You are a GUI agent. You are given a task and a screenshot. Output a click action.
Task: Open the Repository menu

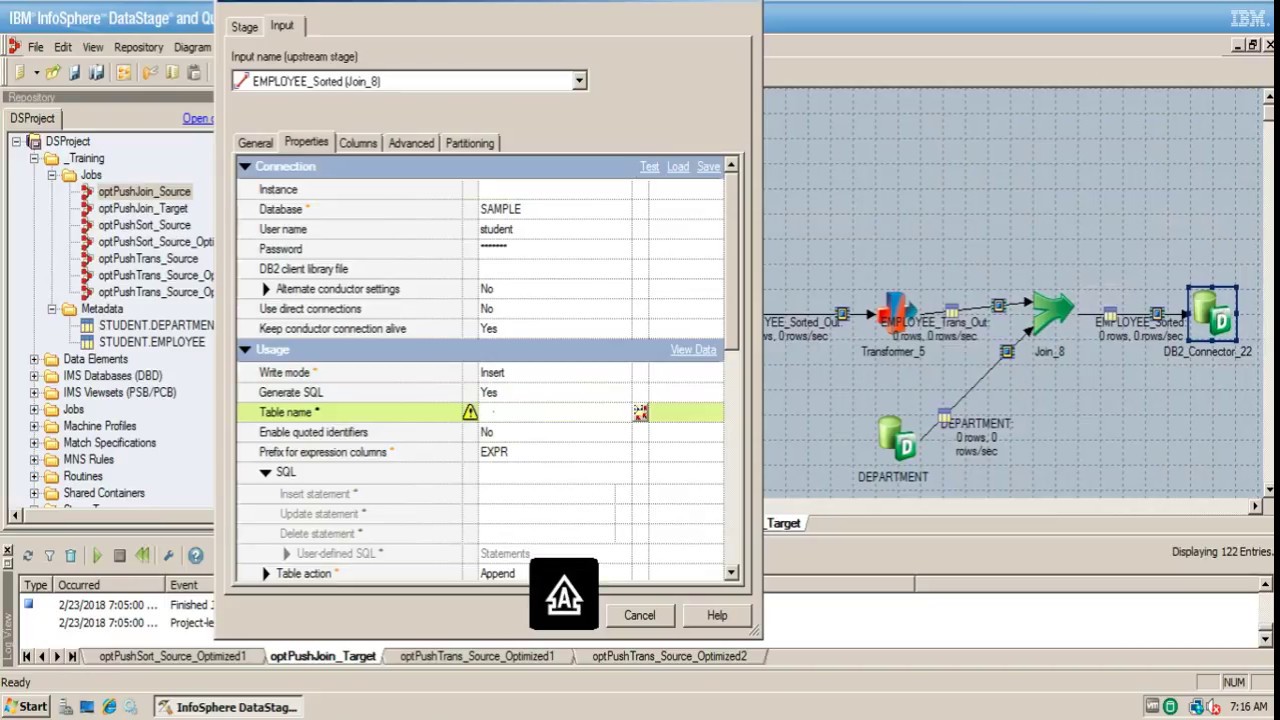(138, 47)
